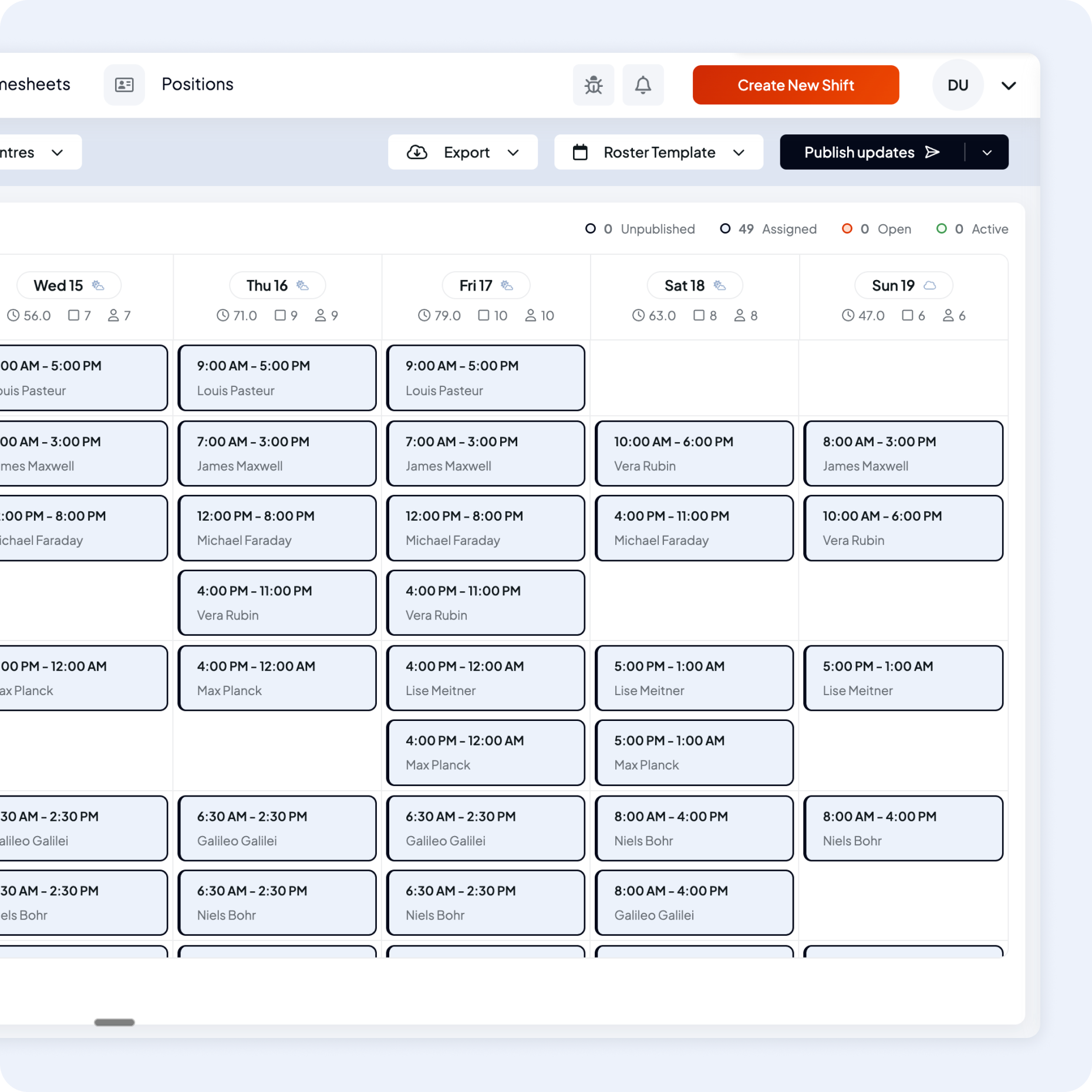1092x1092 pixels.
Task: Click the calendar icon on Roster Template
Action: coord(581,152)
